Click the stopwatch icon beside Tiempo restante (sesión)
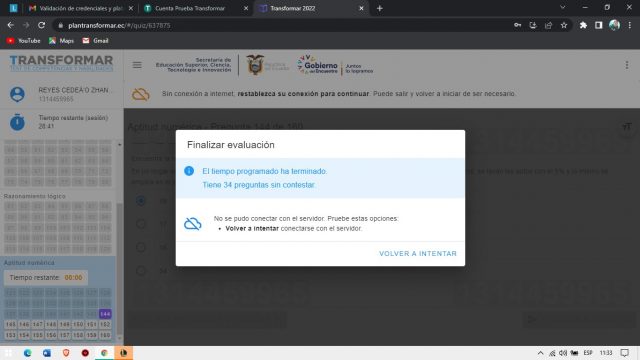640x360 pixels. [x=17, y=122]
